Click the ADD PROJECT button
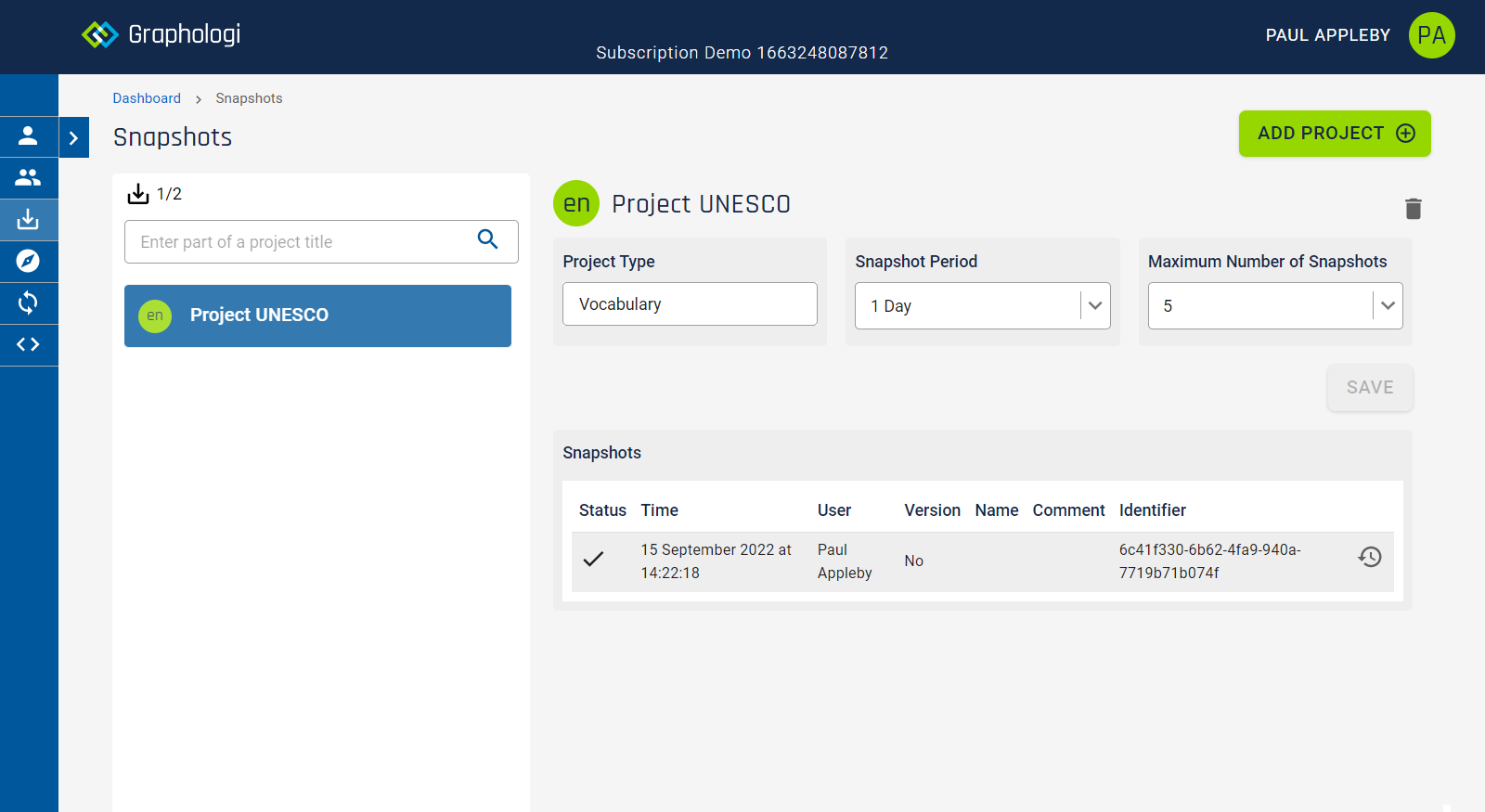 1335,134
